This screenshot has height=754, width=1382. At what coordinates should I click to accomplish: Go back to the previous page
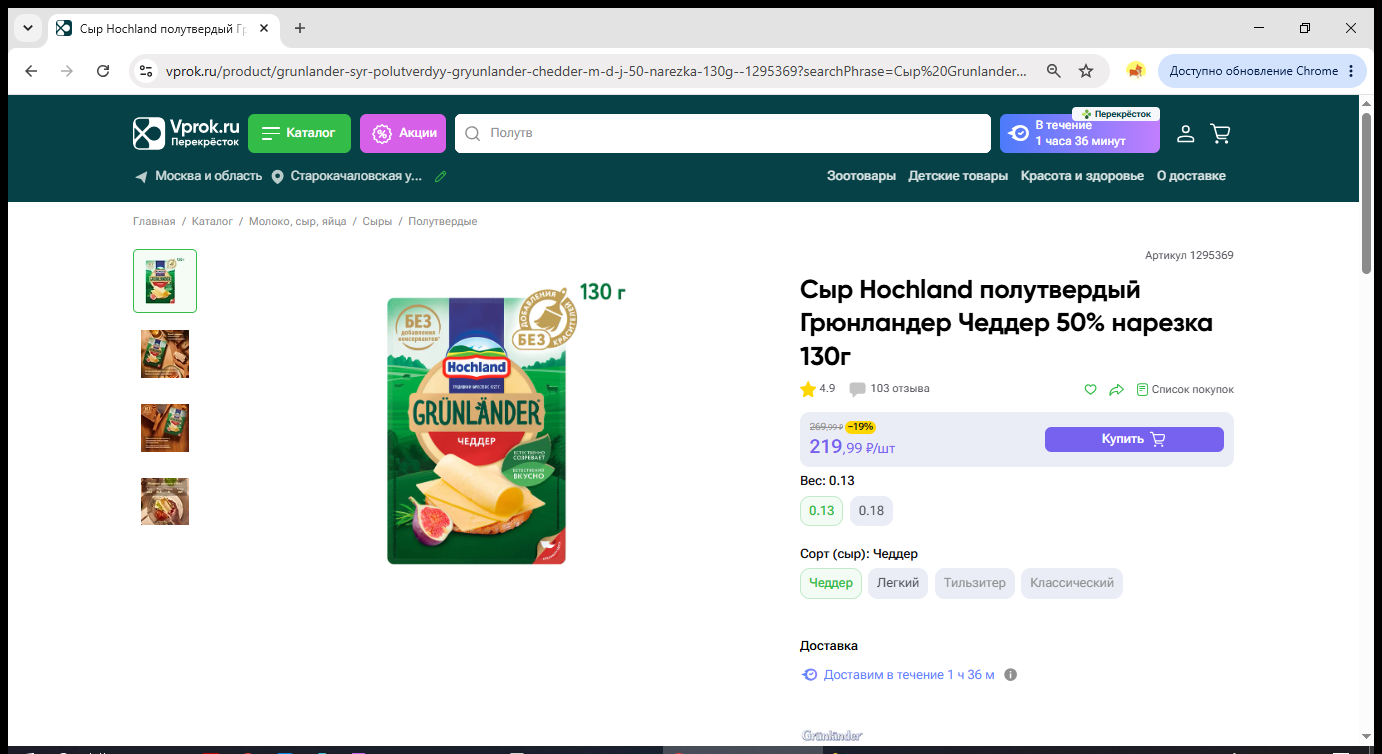[x=31, y=71]
